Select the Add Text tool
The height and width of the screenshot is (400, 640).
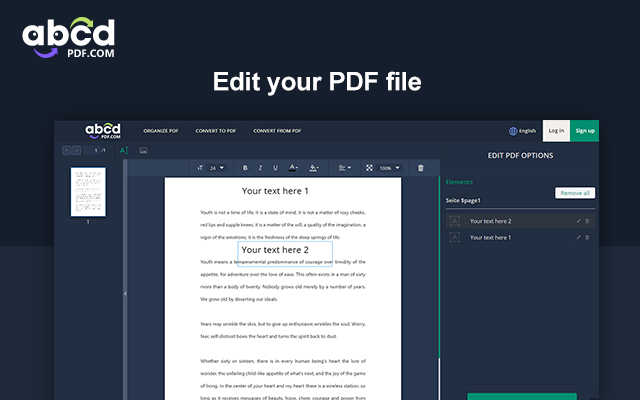point(124,151)
